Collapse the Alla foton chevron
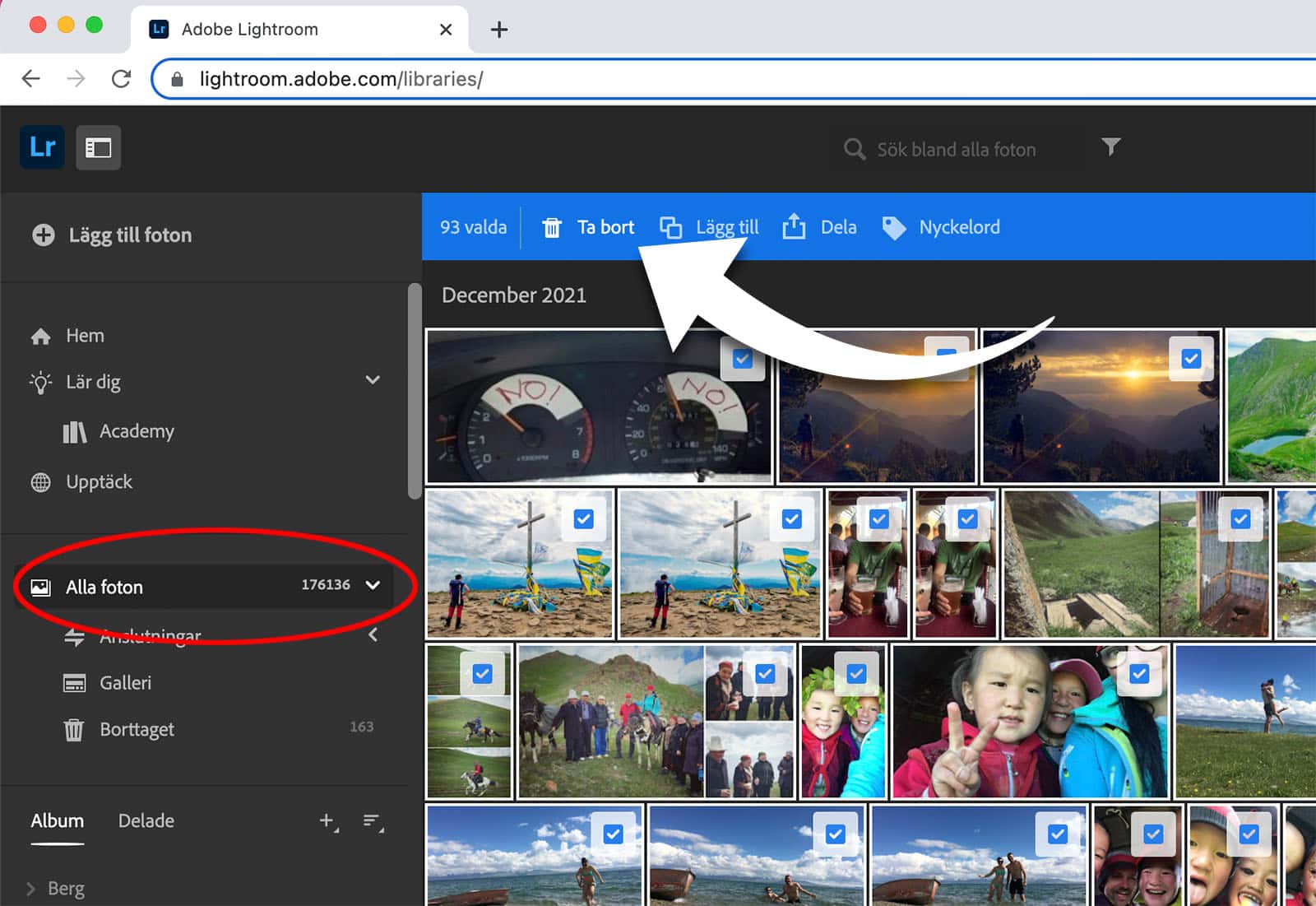Image resolution: width=1316 pixels, height=906 pixels. (373, 585)
